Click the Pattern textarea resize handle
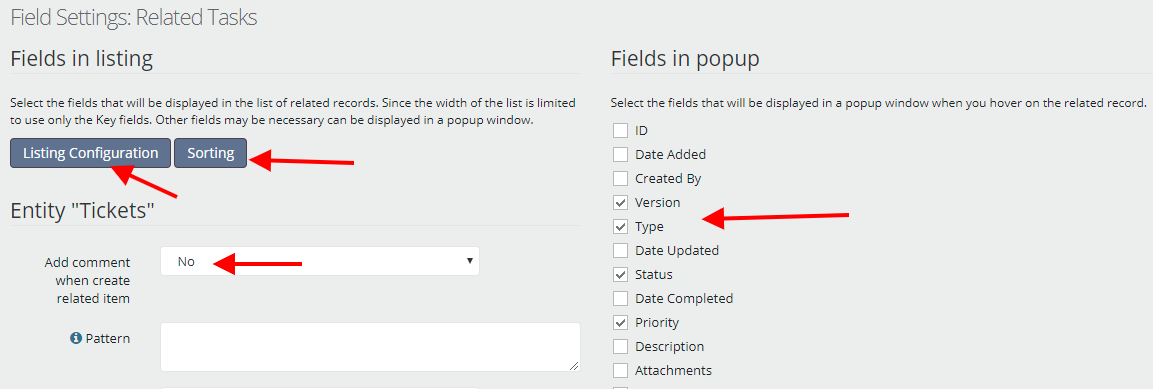The width and height of the screenshot is (1153, 389). [574, 365]
